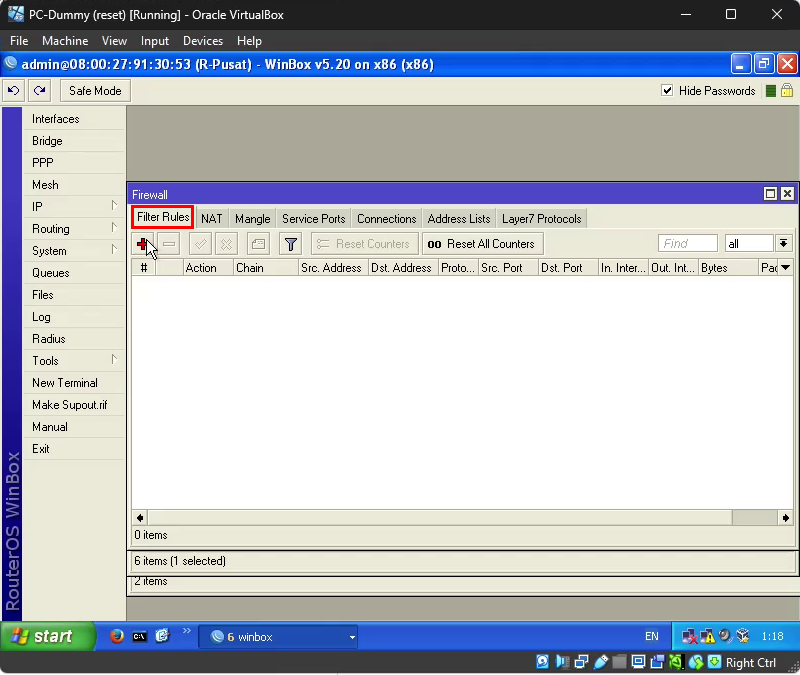Click the Redo arrow in WinBox toolbar

point(39,91)
